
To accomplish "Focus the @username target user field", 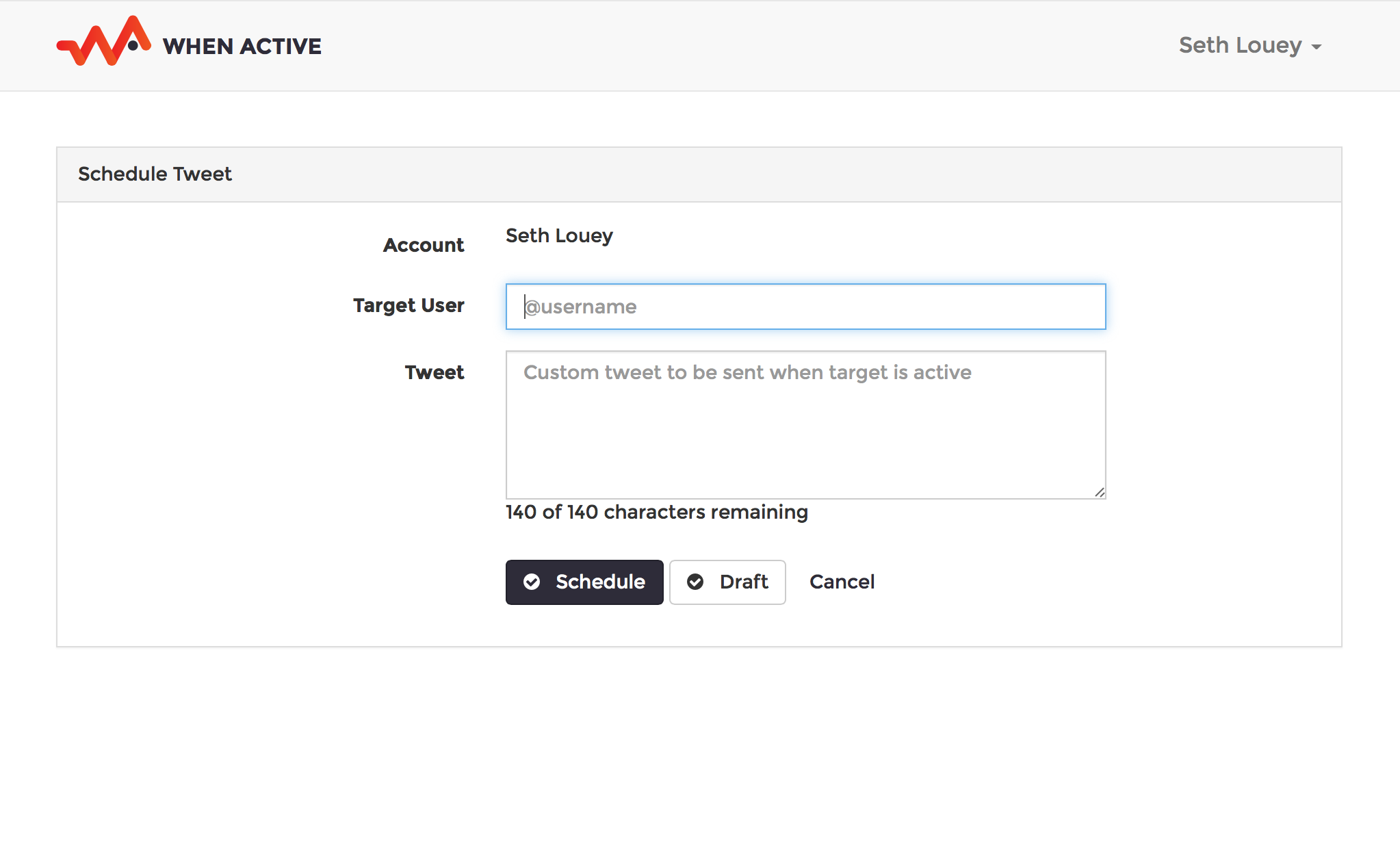I will 805,307.
